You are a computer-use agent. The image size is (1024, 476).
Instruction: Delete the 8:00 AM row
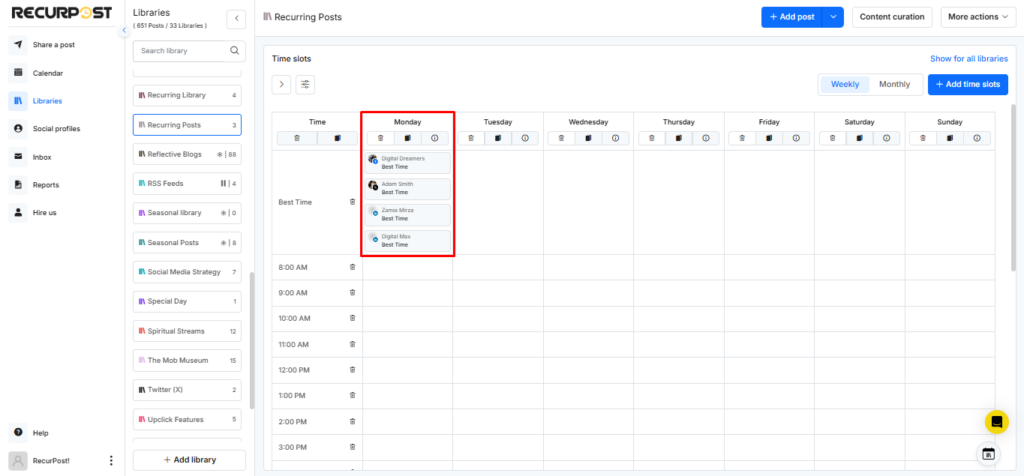(x=353, y=267)
